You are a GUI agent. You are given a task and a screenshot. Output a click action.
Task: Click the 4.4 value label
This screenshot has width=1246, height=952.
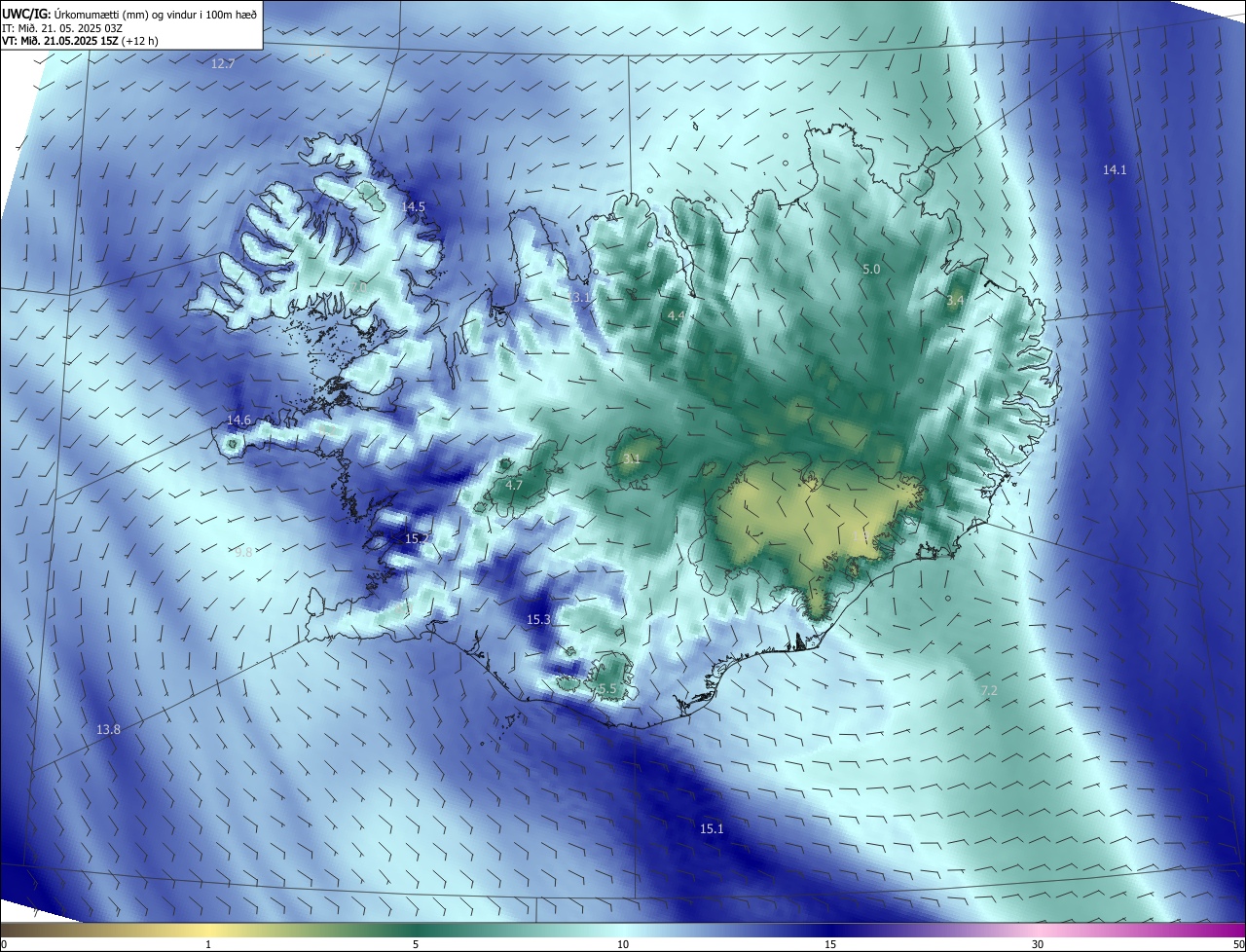click(676, 316)
